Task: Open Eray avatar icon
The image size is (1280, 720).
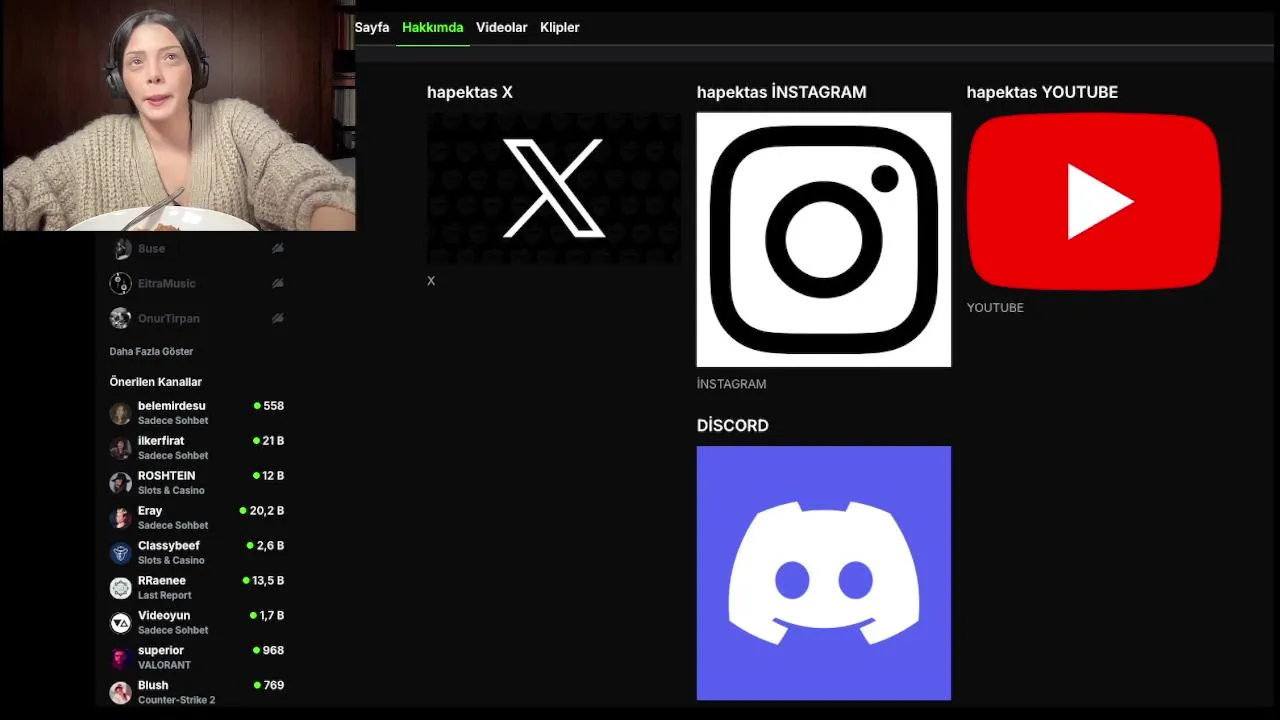Action: (121, 518)
